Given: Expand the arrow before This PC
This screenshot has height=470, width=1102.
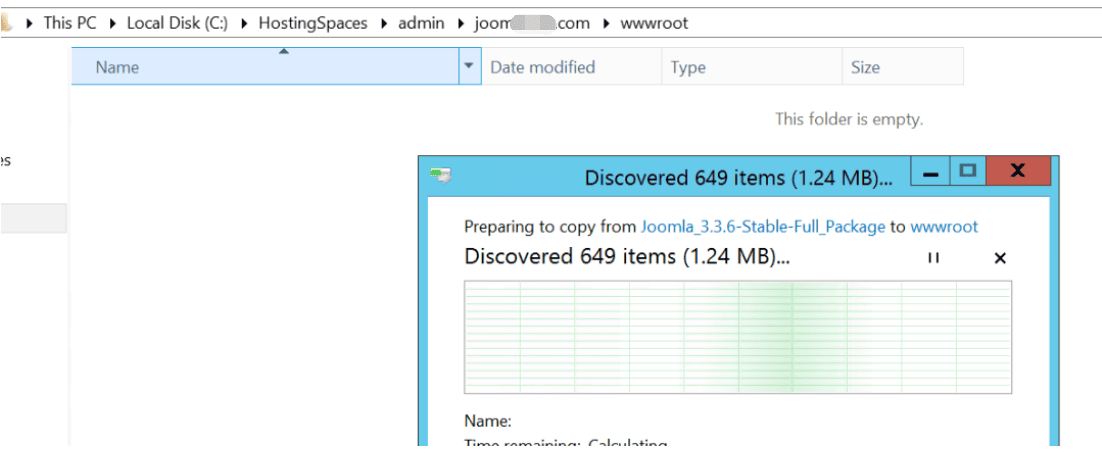Looking at the screenshot, I should pos(29,23).
